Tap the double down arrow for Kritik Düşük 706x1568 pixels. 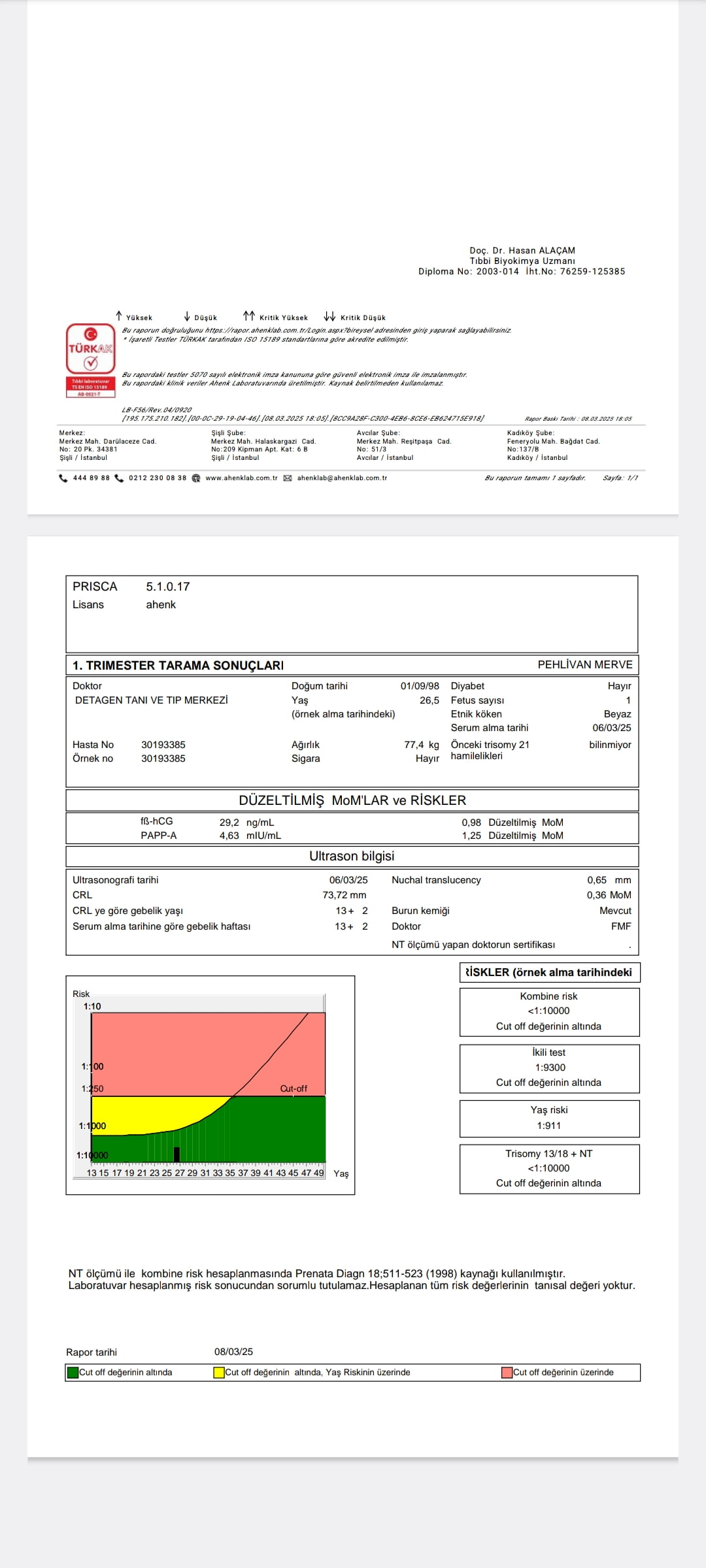pos(330,316)
